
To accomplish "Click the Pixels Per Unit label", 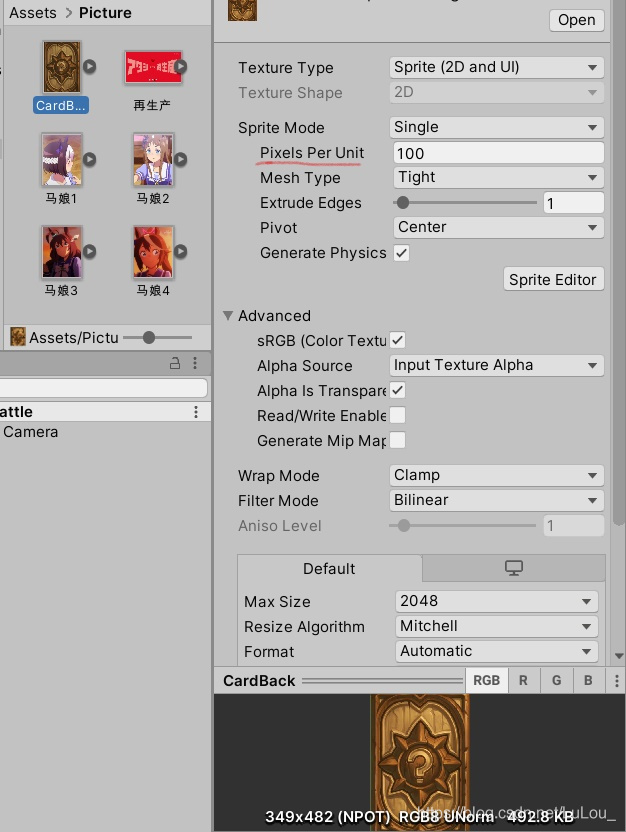I will pos(312,153).
